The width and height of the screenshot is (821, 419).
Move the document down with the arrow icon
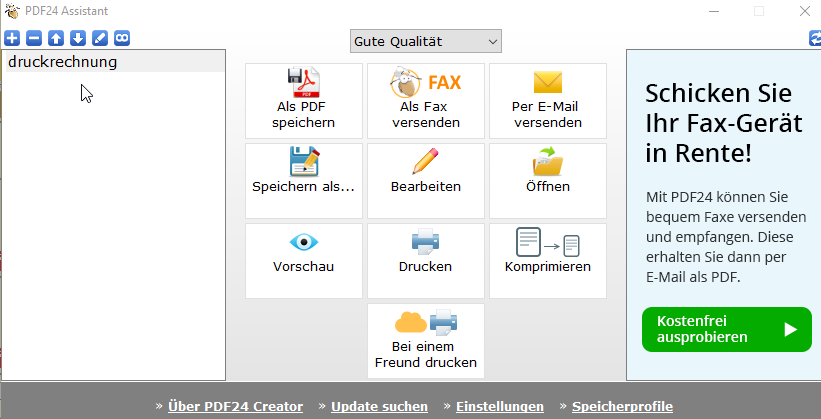78,38
